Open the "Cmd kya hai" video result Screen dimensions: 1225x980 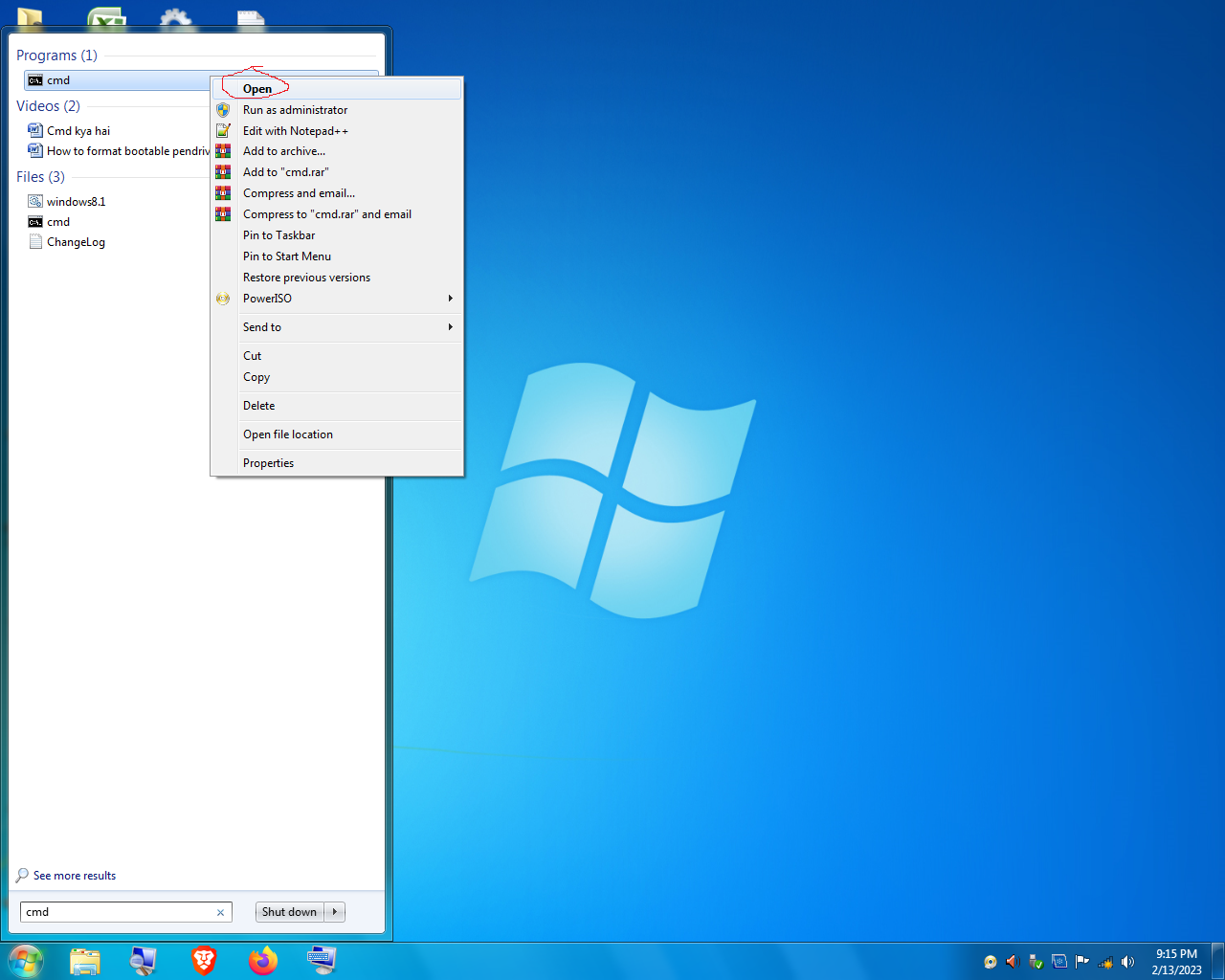[x=78, y=131]
